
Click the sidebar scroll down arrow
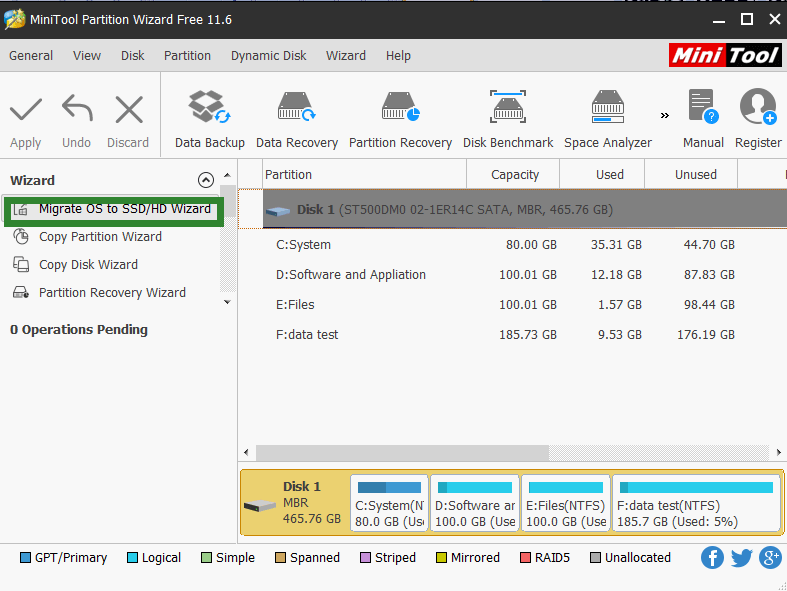[x=227, y=302]
